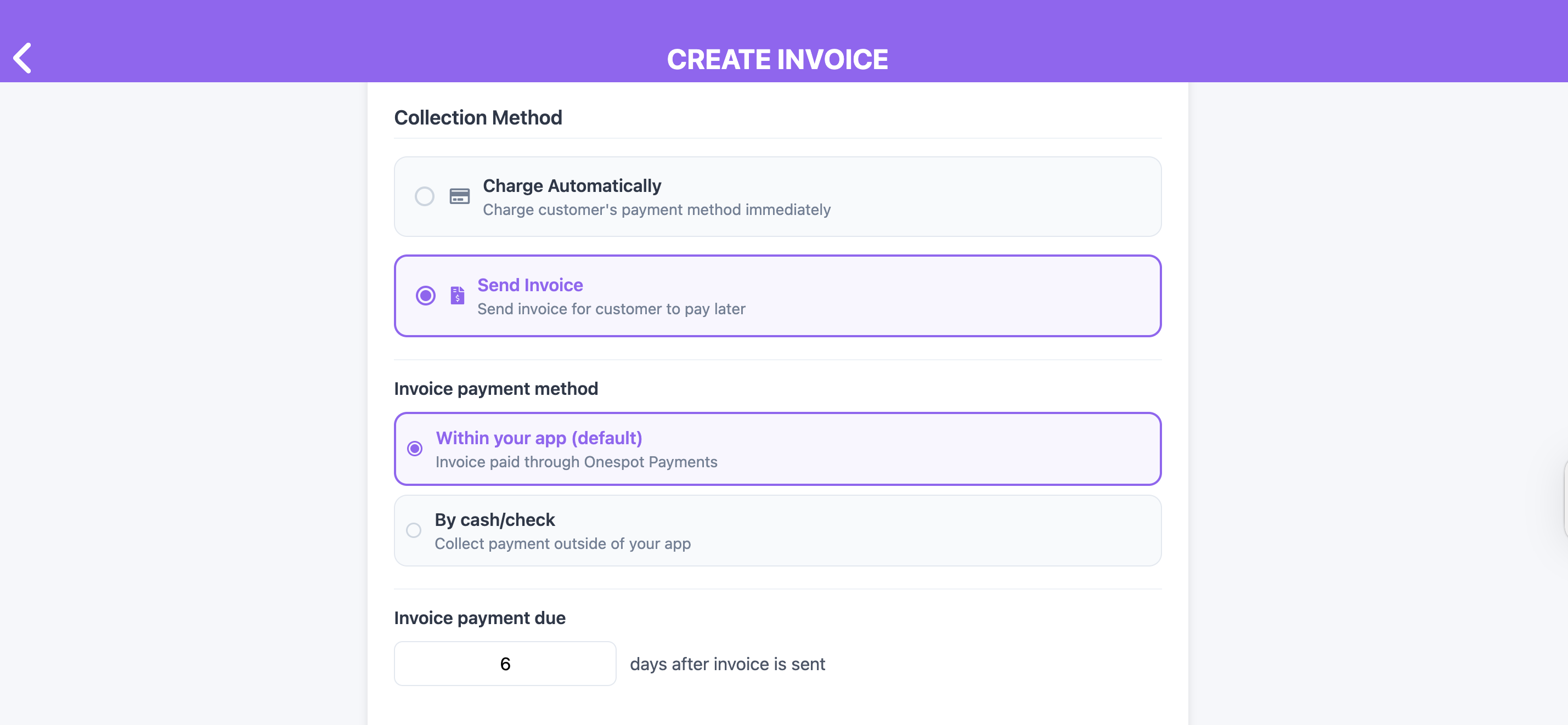Click 'Charge customer's payment method immediately' text

(x=656, y=210)
